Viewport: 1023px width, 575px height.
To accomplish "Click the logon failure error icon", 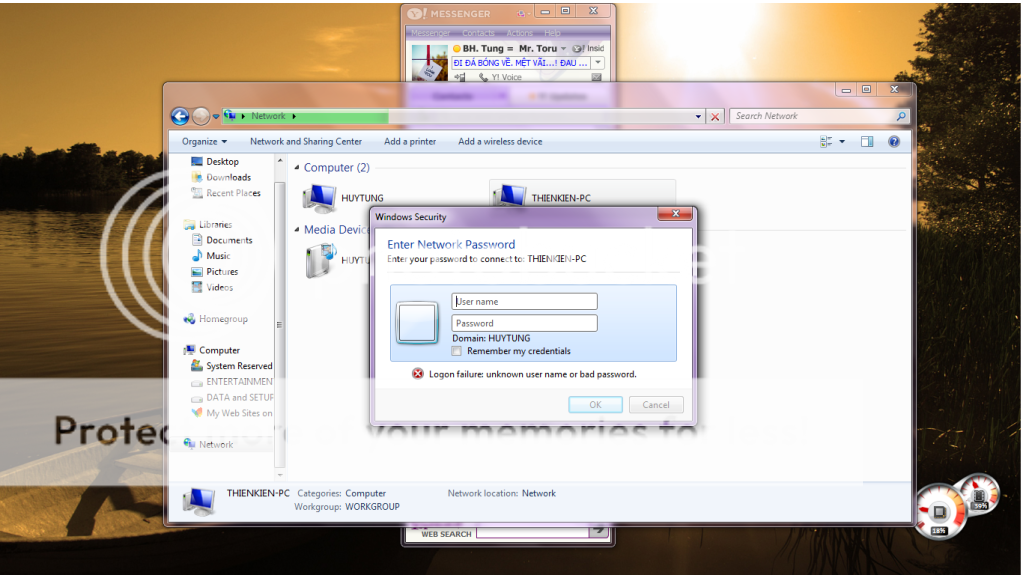I will 418,374.
